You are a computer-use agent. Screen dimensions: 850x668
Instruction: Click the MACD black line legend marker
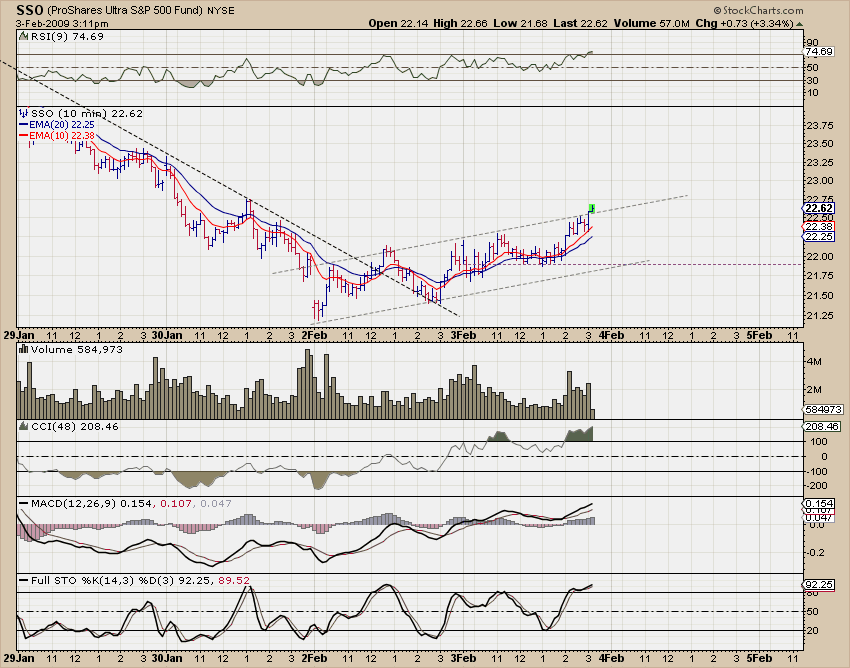tap(23, 503)
